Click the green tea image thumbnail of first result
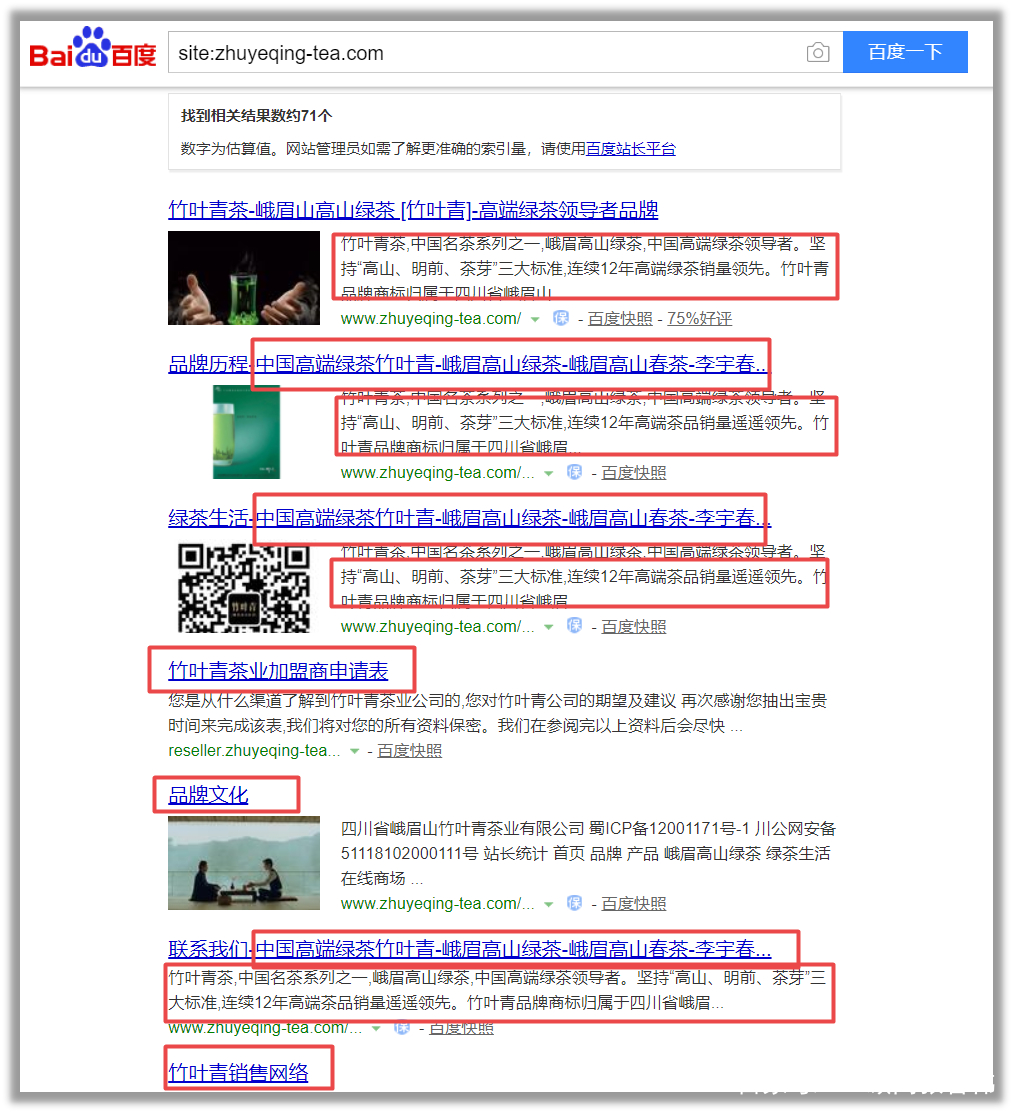The width and height of the screenshot is (1012, 1112). (244, 277)
